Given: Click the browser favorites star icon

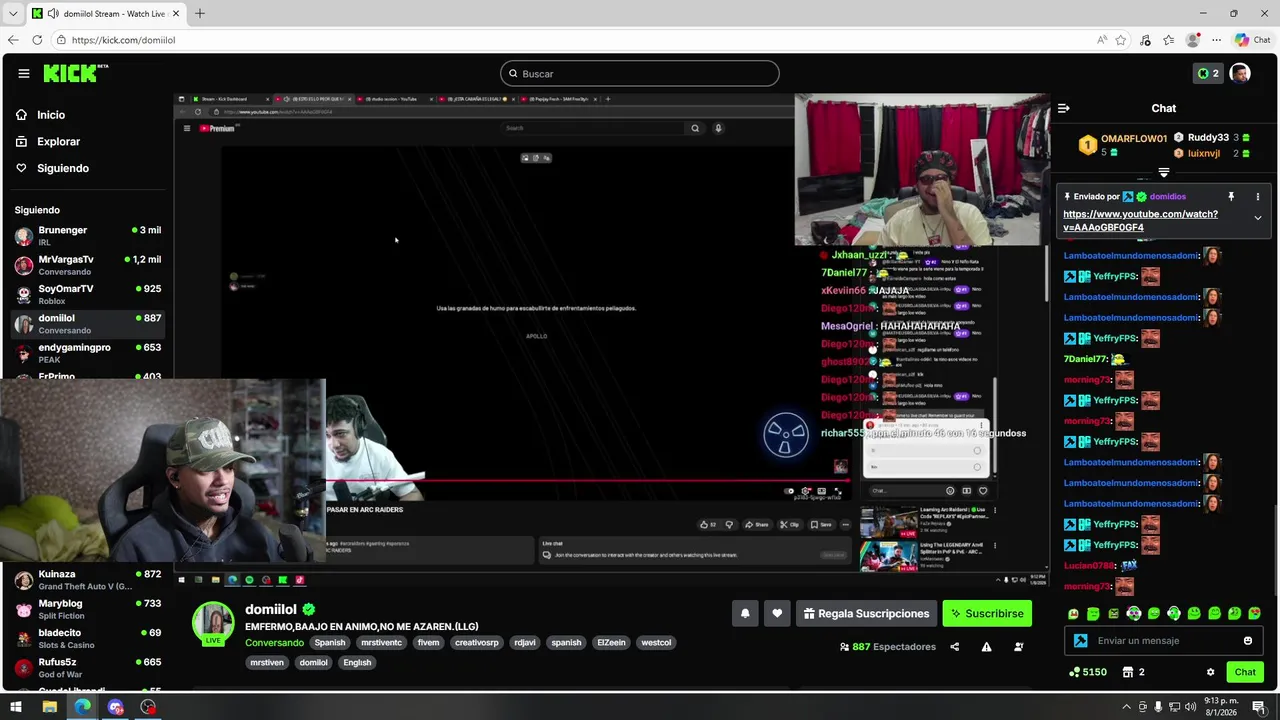Looking at the screenshot, I should [x=1121, y=40].
